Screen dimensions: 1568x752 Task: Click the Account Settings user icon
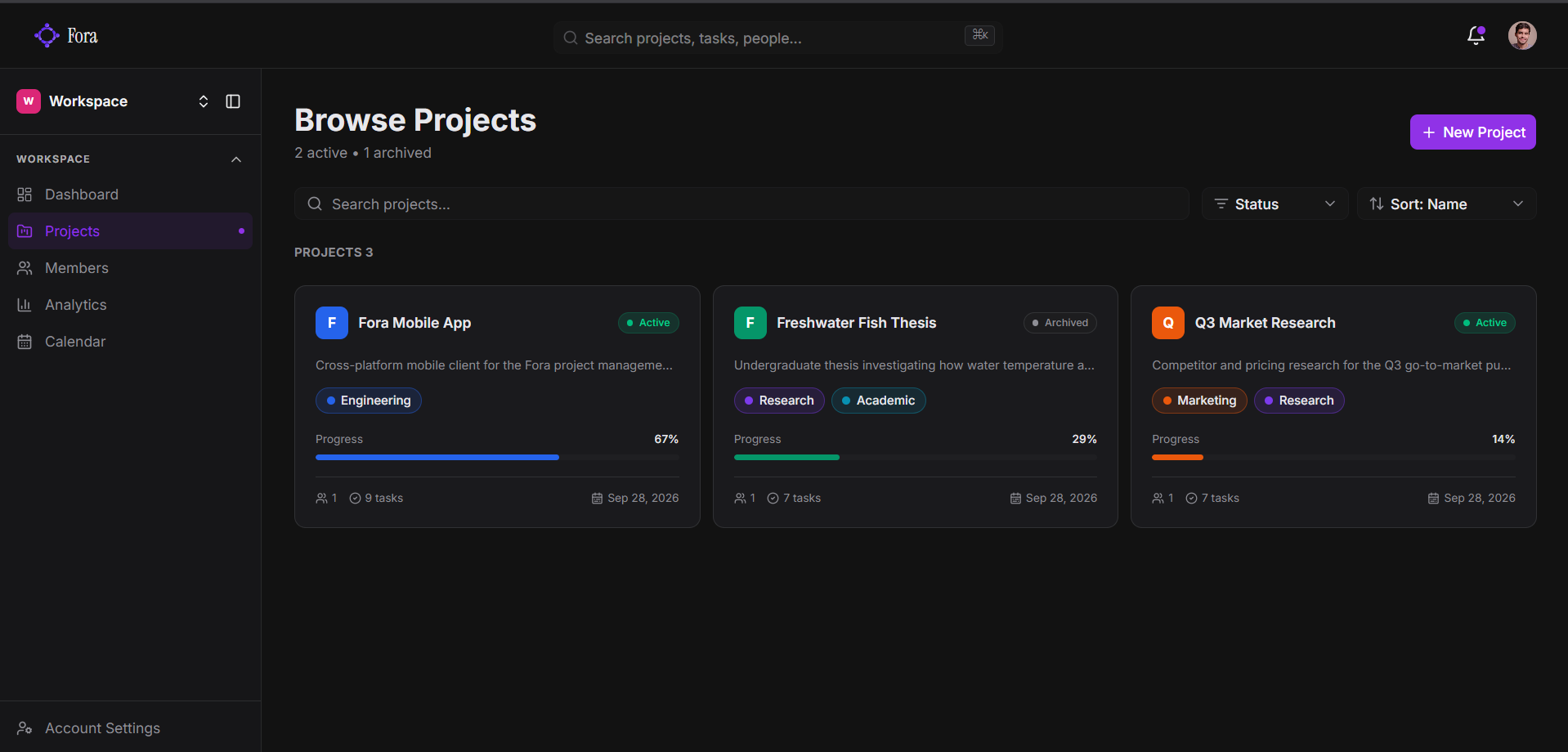25,728
